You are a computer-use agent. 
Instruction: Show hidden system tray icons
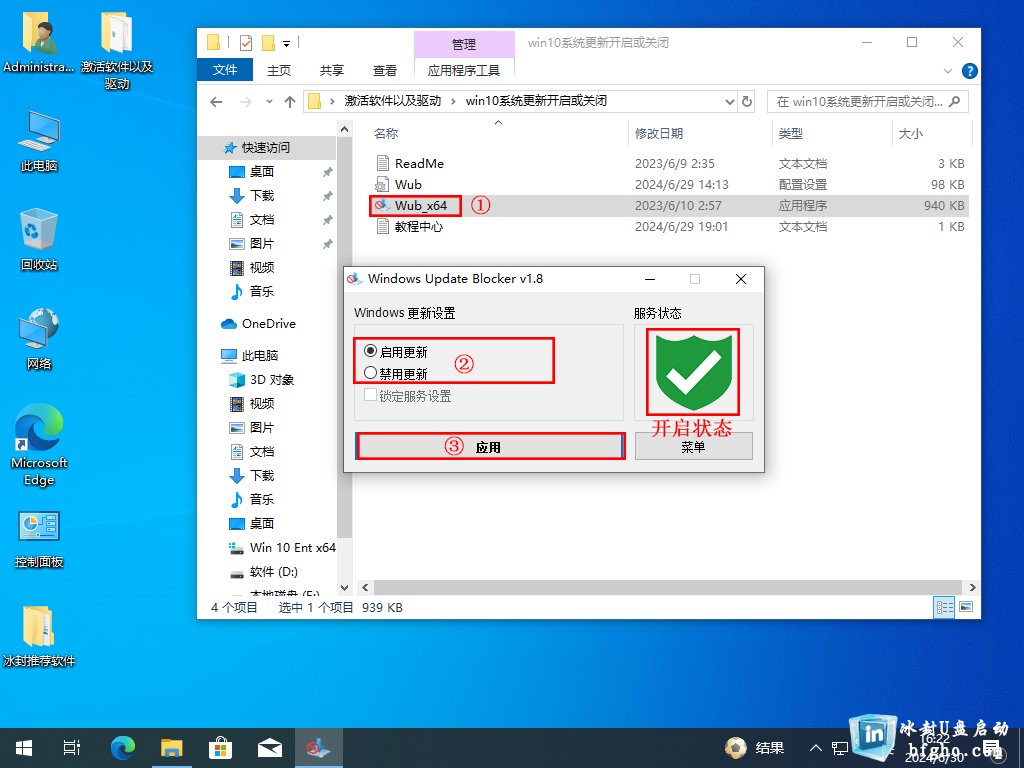click(816, 748)
